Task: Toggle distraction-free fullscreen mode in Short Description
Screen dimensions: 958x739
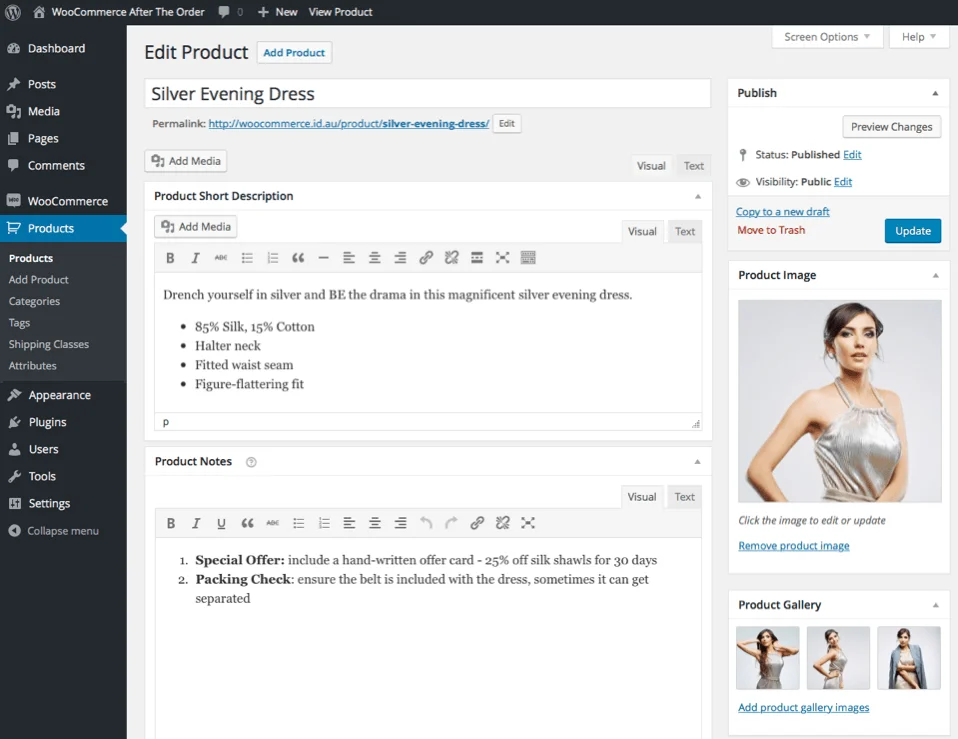Action: pyautogui.click(x=502, y=257)
